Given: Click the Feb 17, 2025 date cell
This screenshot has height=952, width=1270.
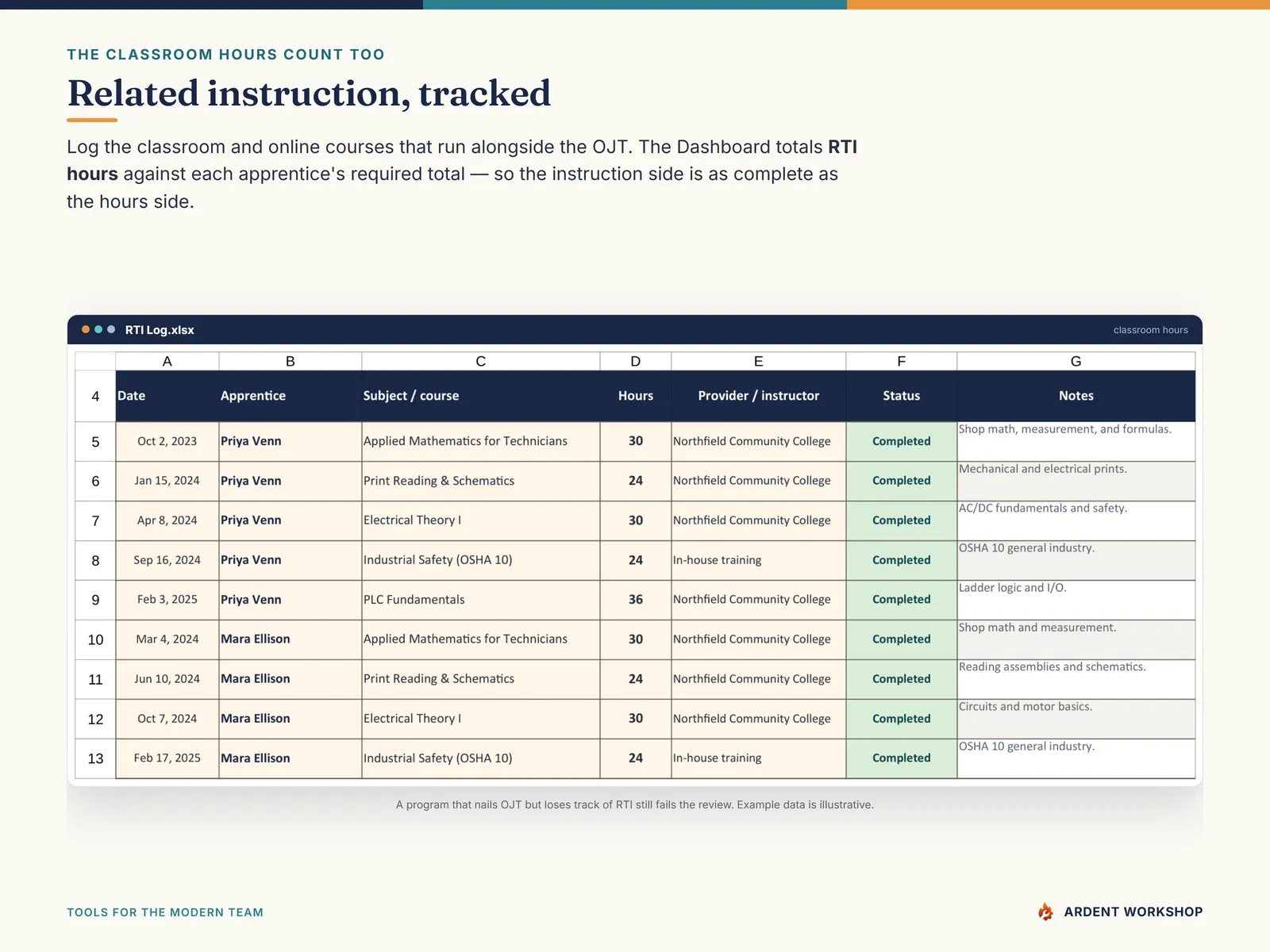Looking at the screenshot, I should [x=167, y=758].
